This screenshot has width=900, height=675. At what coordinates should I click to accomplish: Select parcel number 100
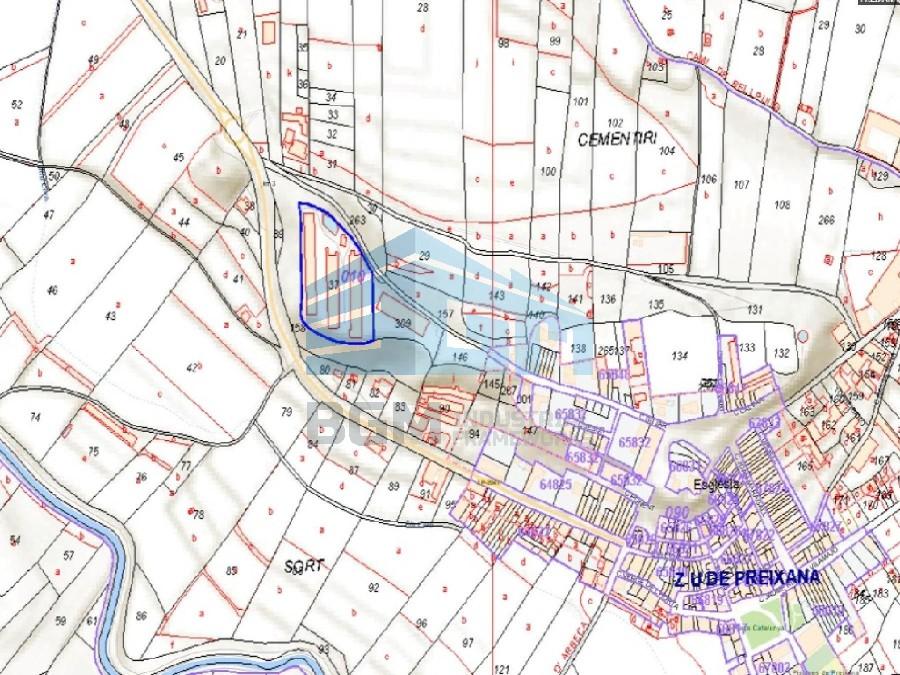pyautogui.click(x=547, y=172)
